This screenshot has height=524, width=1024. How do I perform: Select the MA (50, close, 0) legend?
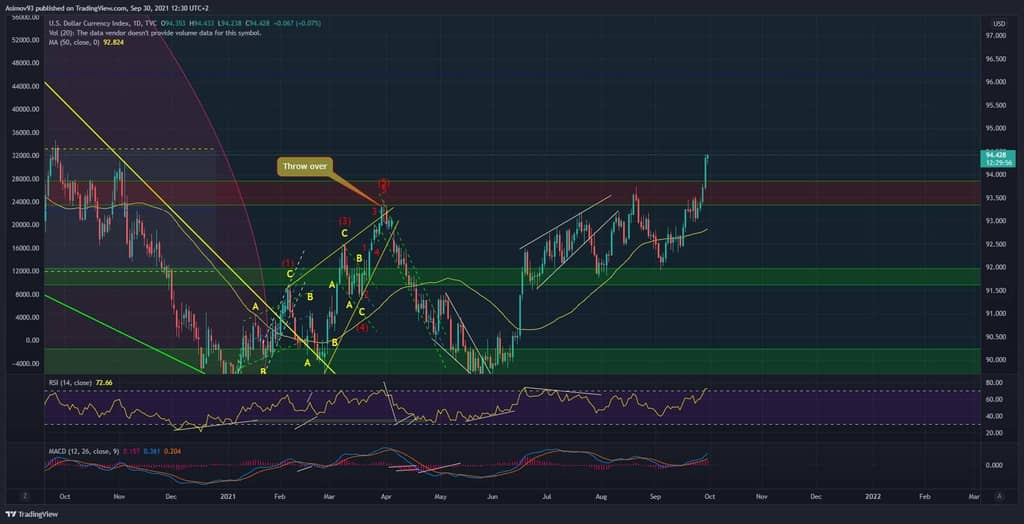coord(74,42)
